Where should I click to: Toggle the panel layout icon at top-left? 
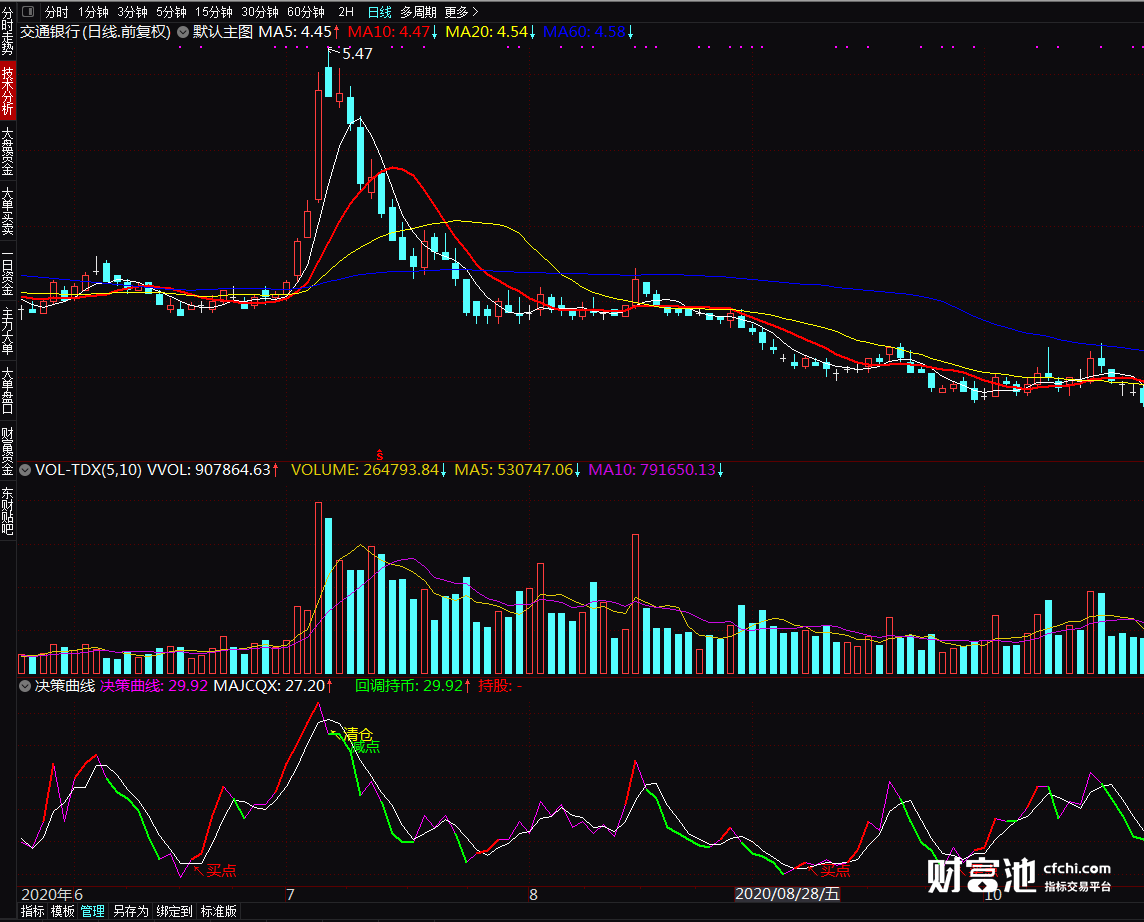28,12
